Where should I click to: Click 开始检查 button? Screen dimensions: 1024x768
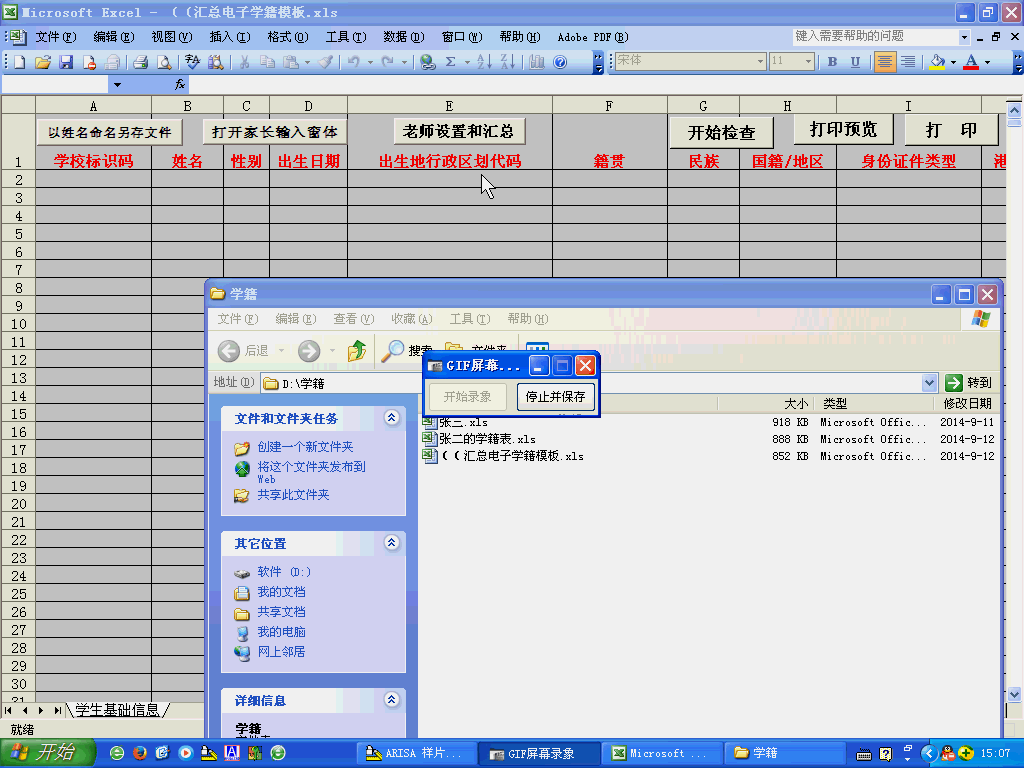click(722, 133)
